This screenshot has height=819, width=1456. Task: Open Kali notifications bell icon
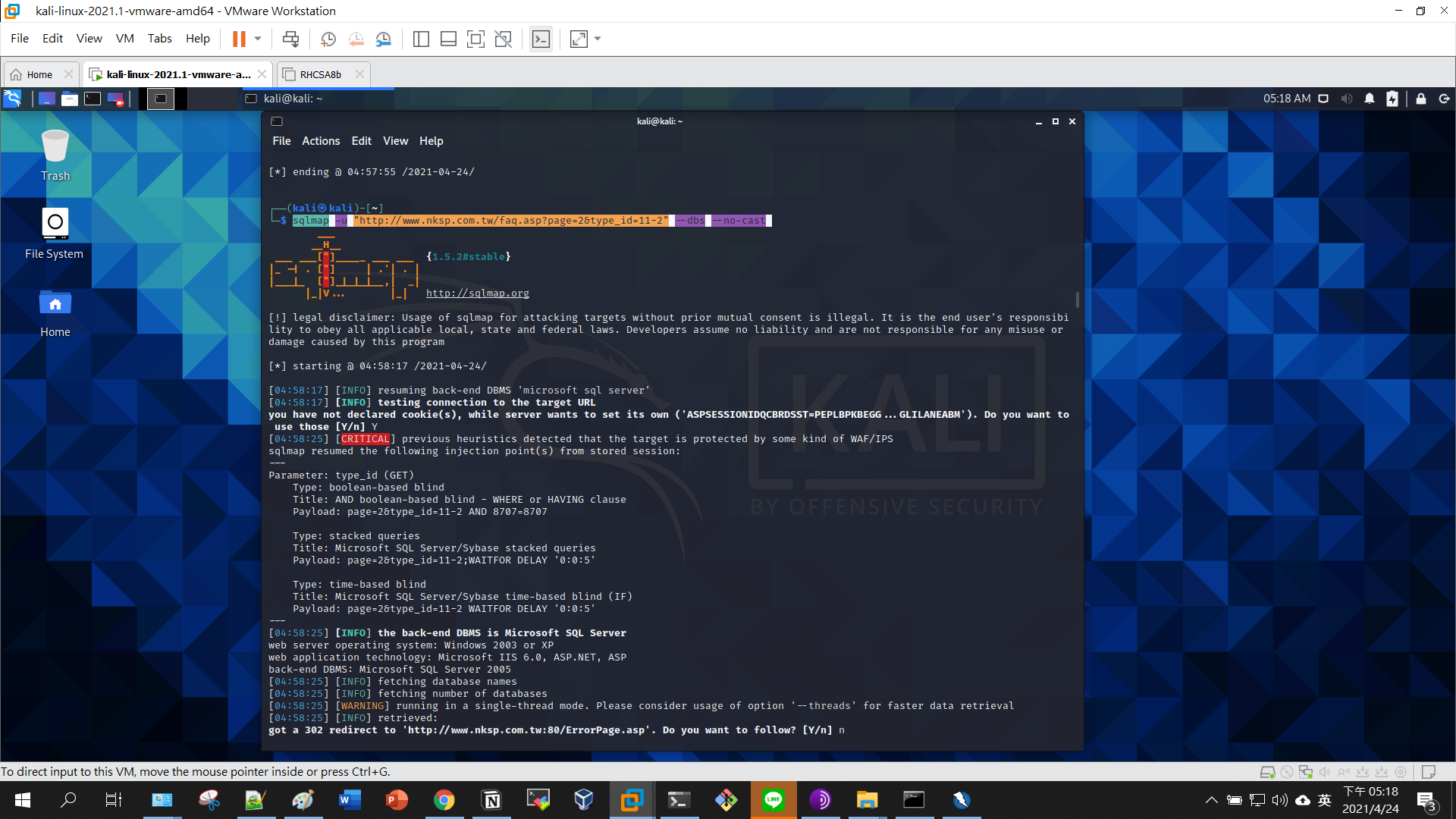pos(1370,99)
